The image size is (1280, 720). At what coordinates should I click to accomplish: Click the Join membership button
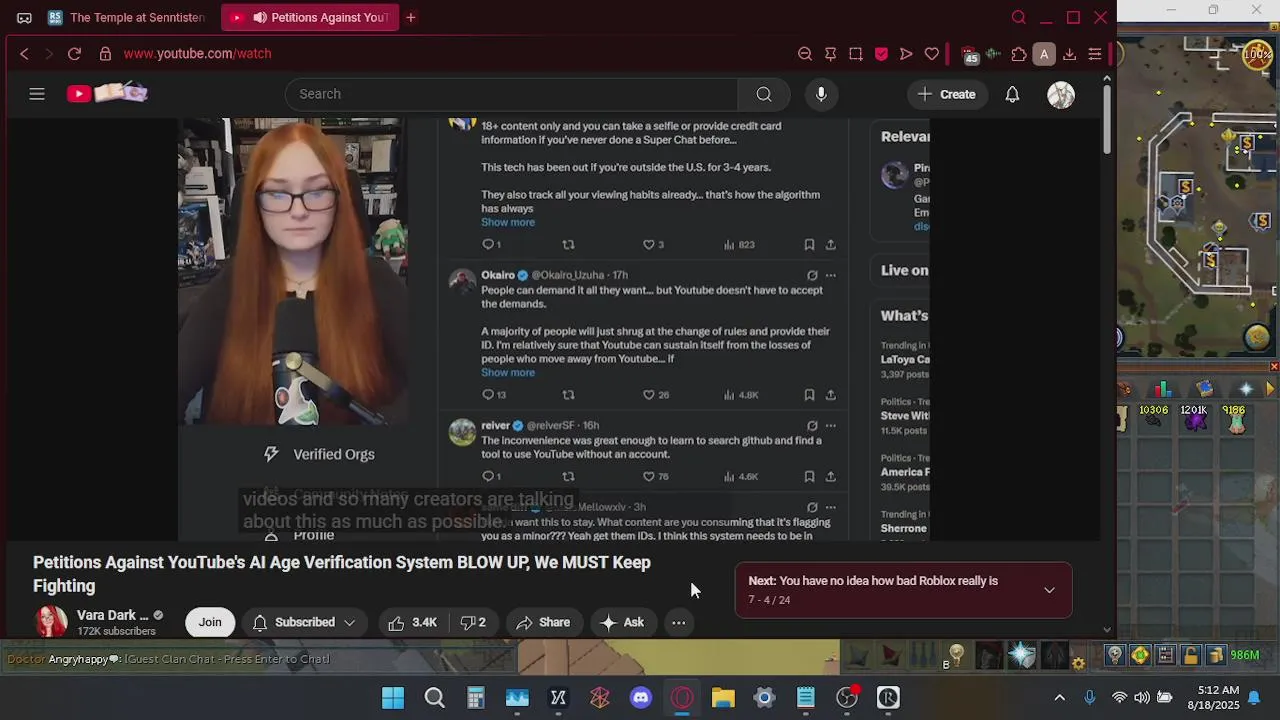coord(210,622)
